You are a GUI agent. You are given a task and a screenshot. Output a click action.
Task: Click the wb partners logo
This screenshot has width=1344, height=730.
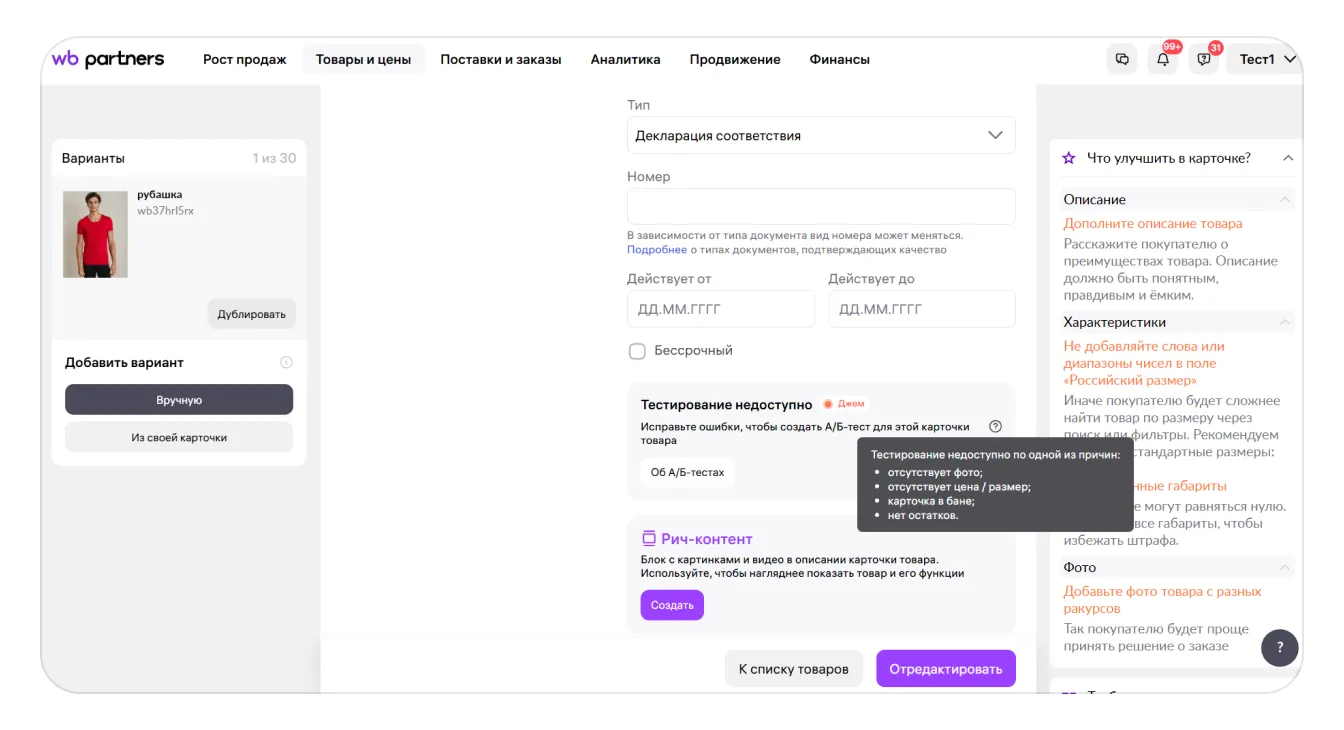pyautogui.click(x=108, y=59)
